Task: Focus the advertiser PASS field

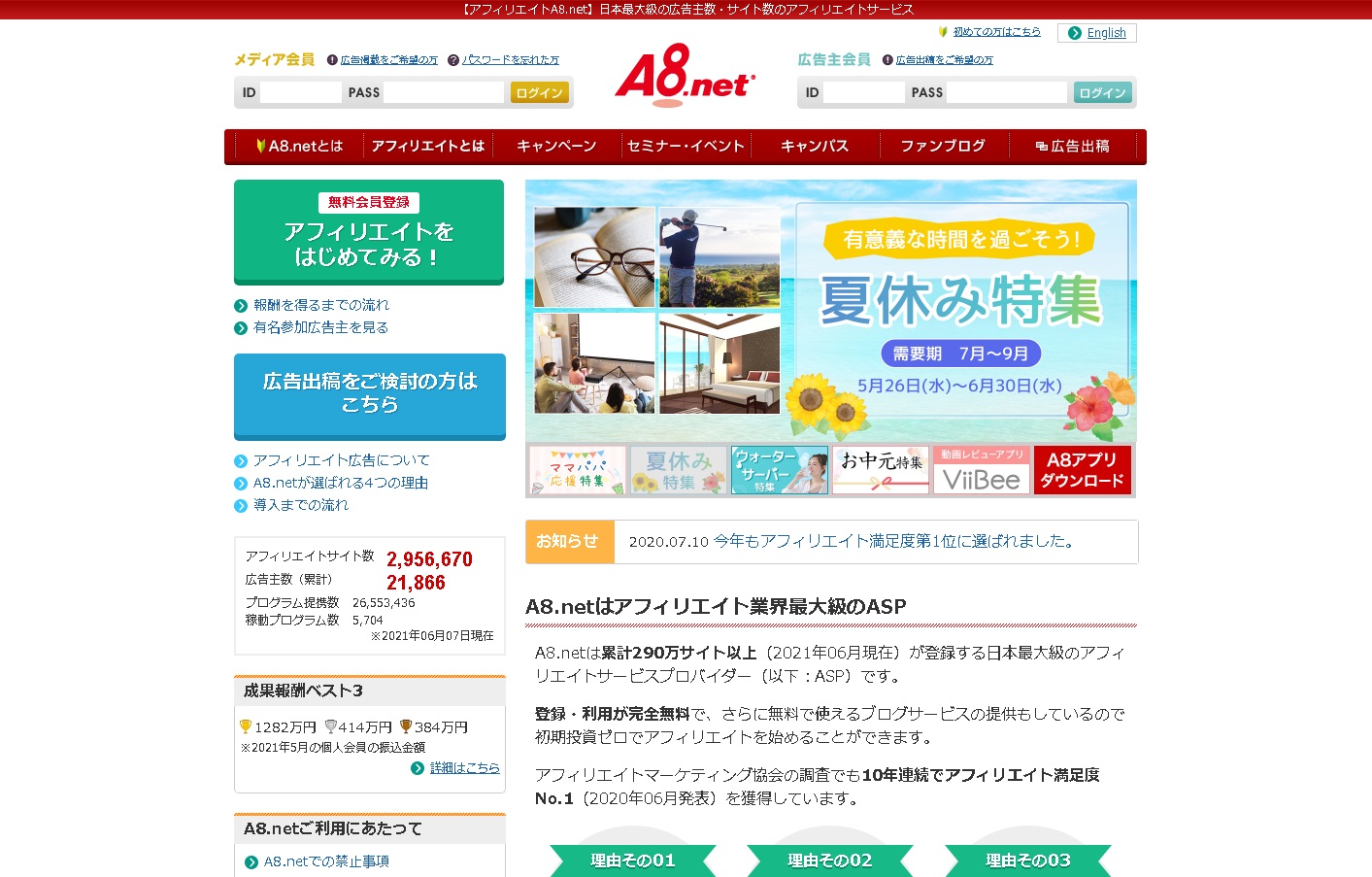Action: (1007, 92)
